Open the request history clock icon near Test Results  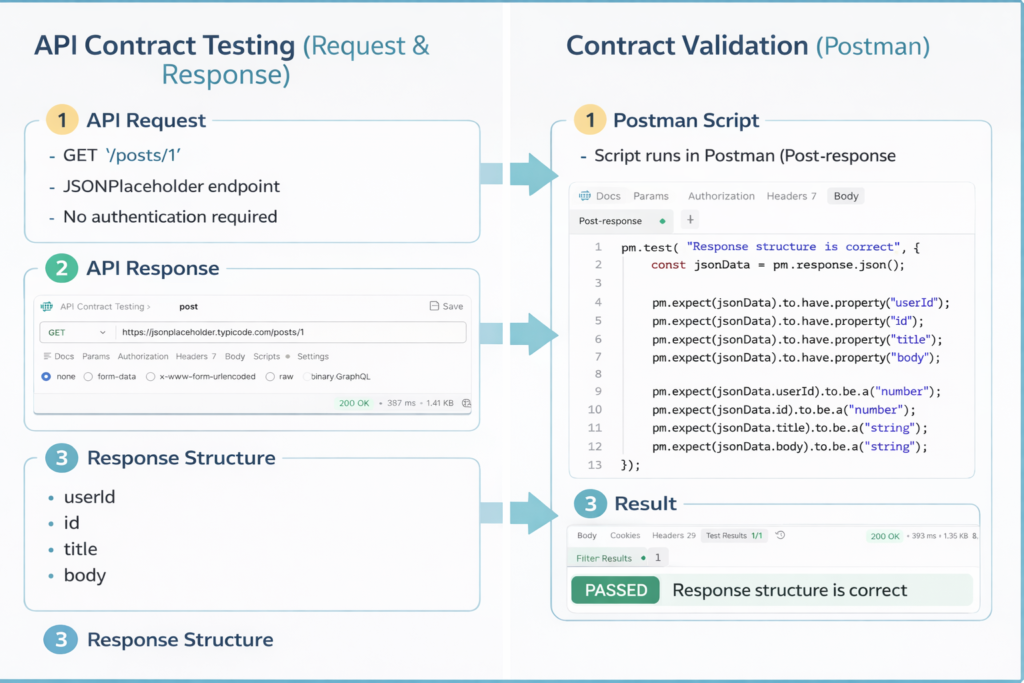coord(780,535)
